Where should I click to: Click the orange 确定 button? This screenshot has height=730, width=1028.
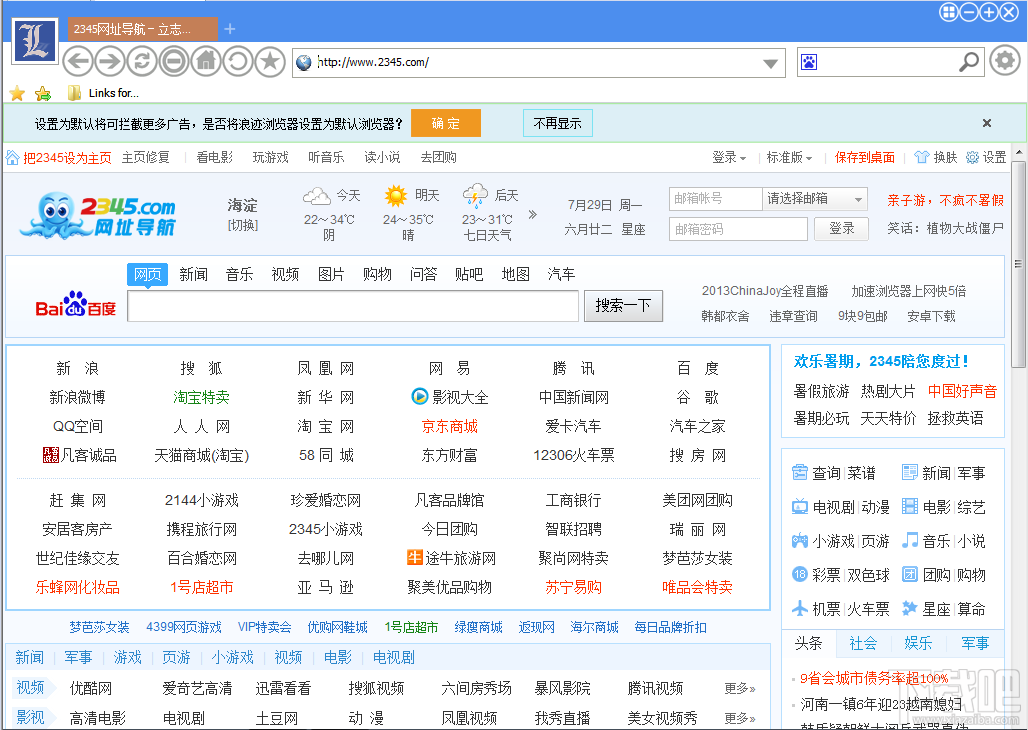pos(446,123)
